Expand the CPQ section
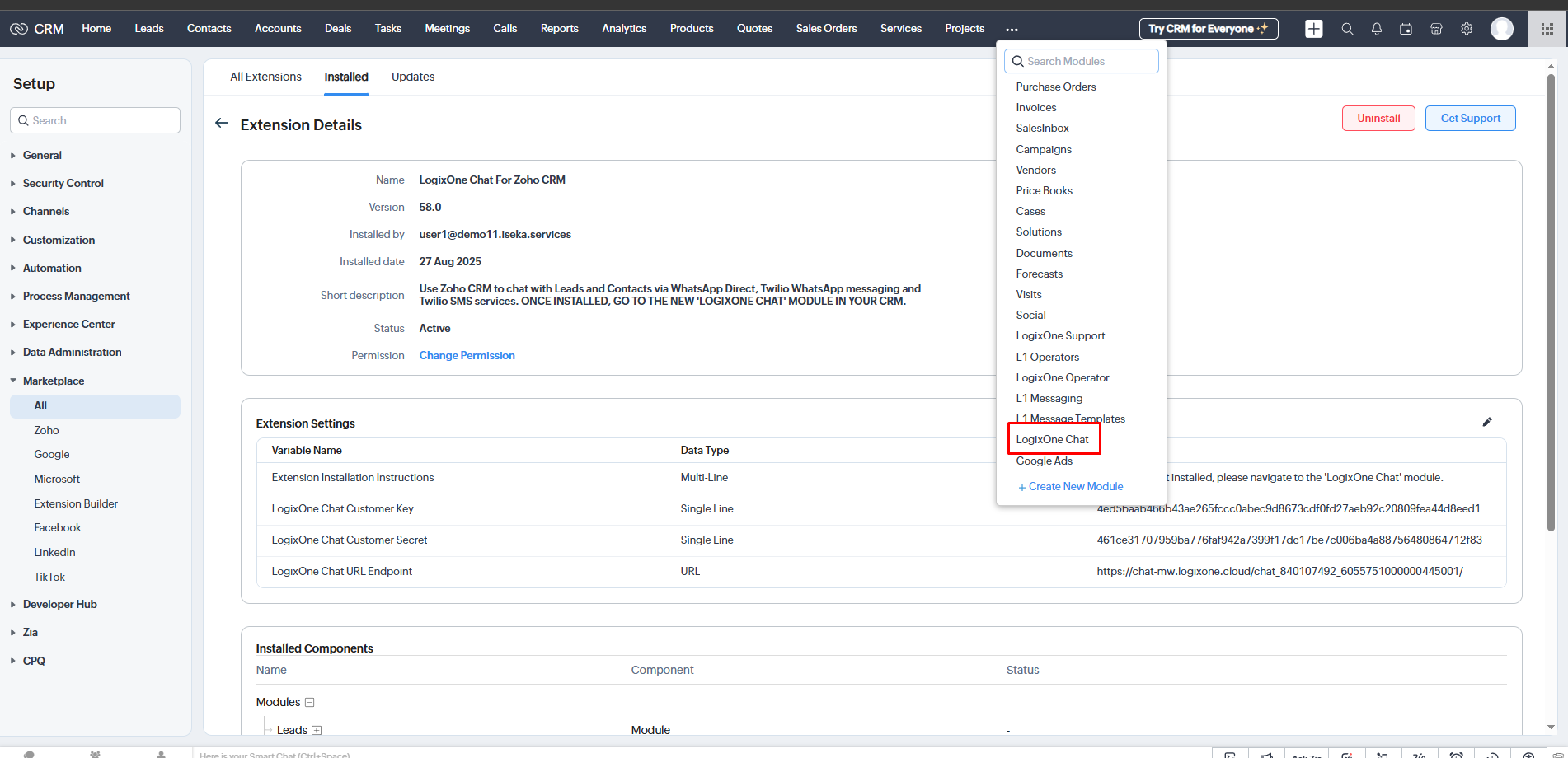The width and height of the screenshot is (1568, 758). pyautogui.click(x=34, y=661)
